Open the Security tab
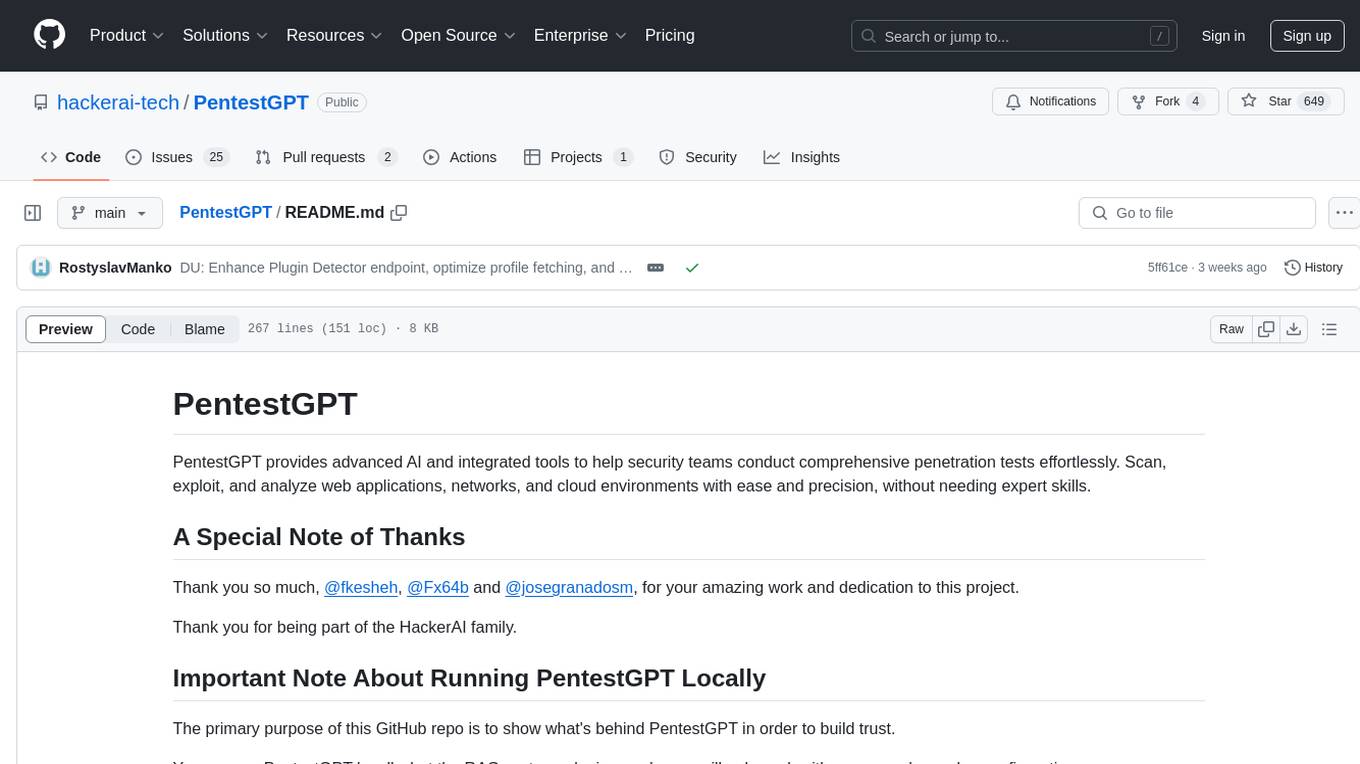1360x764 pixels. tap(698, 157)
